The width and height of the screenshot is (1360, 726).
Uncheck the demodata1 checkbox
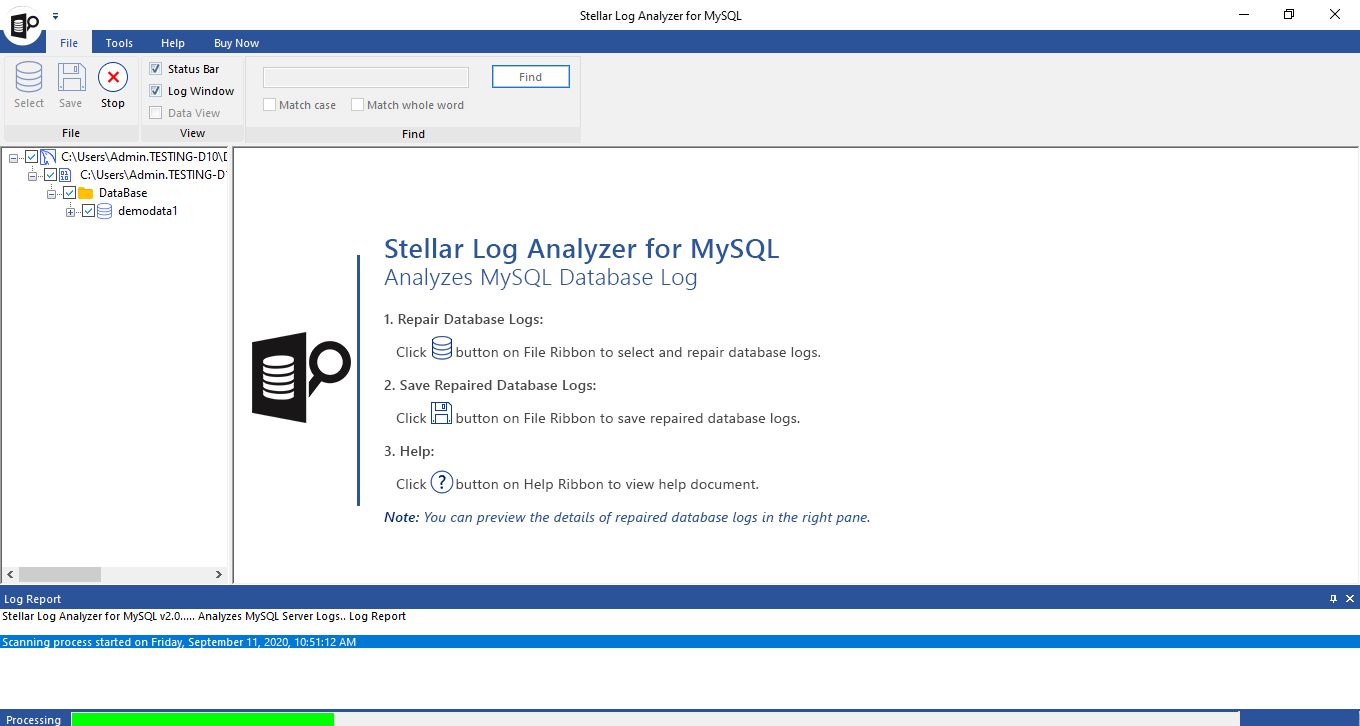pyautogui.click(x=88, y=211)
